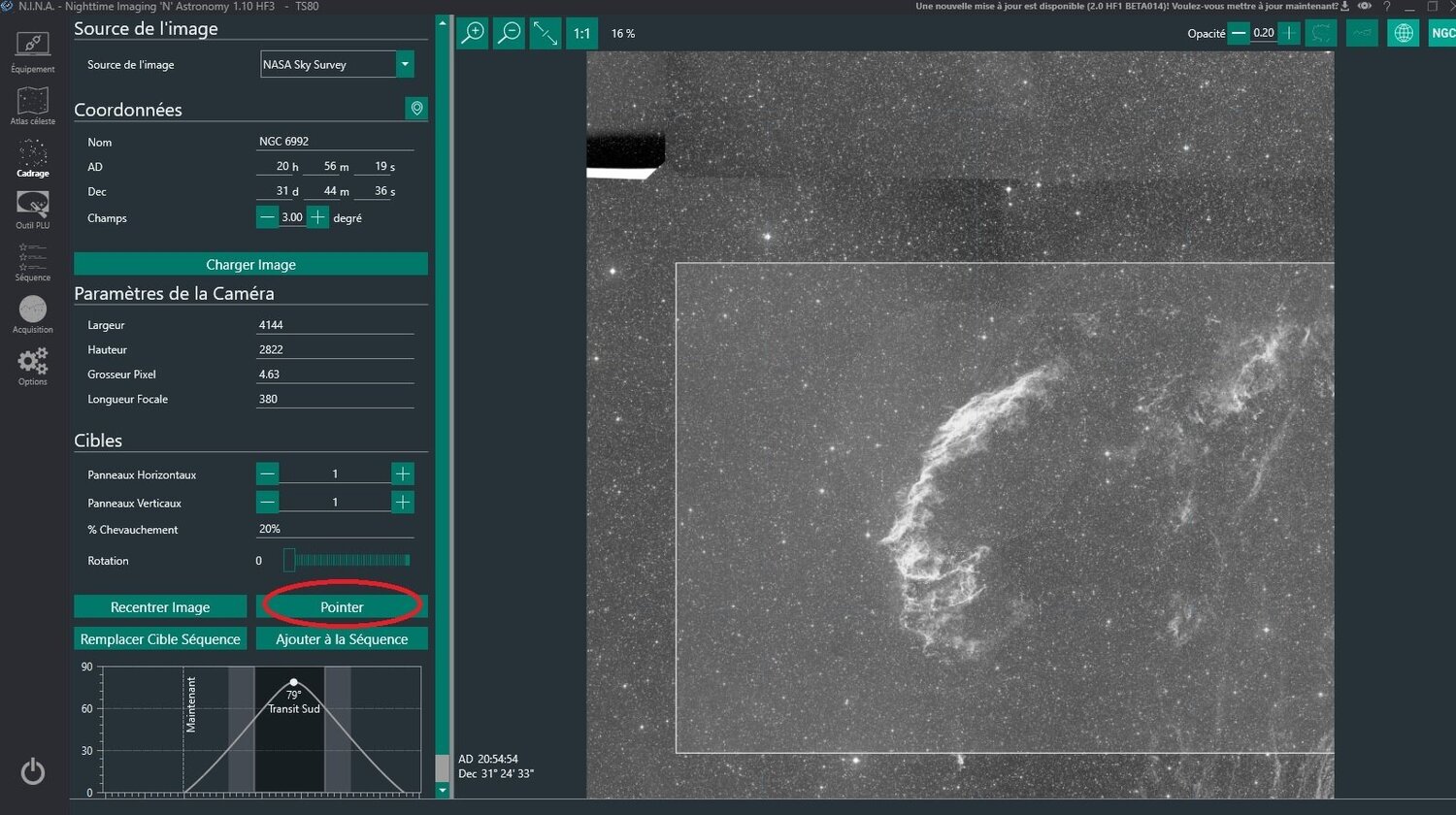The image size is (1456, 815).
Task: Click the zoom in magnifier icon
Action: tap(473, 33)
